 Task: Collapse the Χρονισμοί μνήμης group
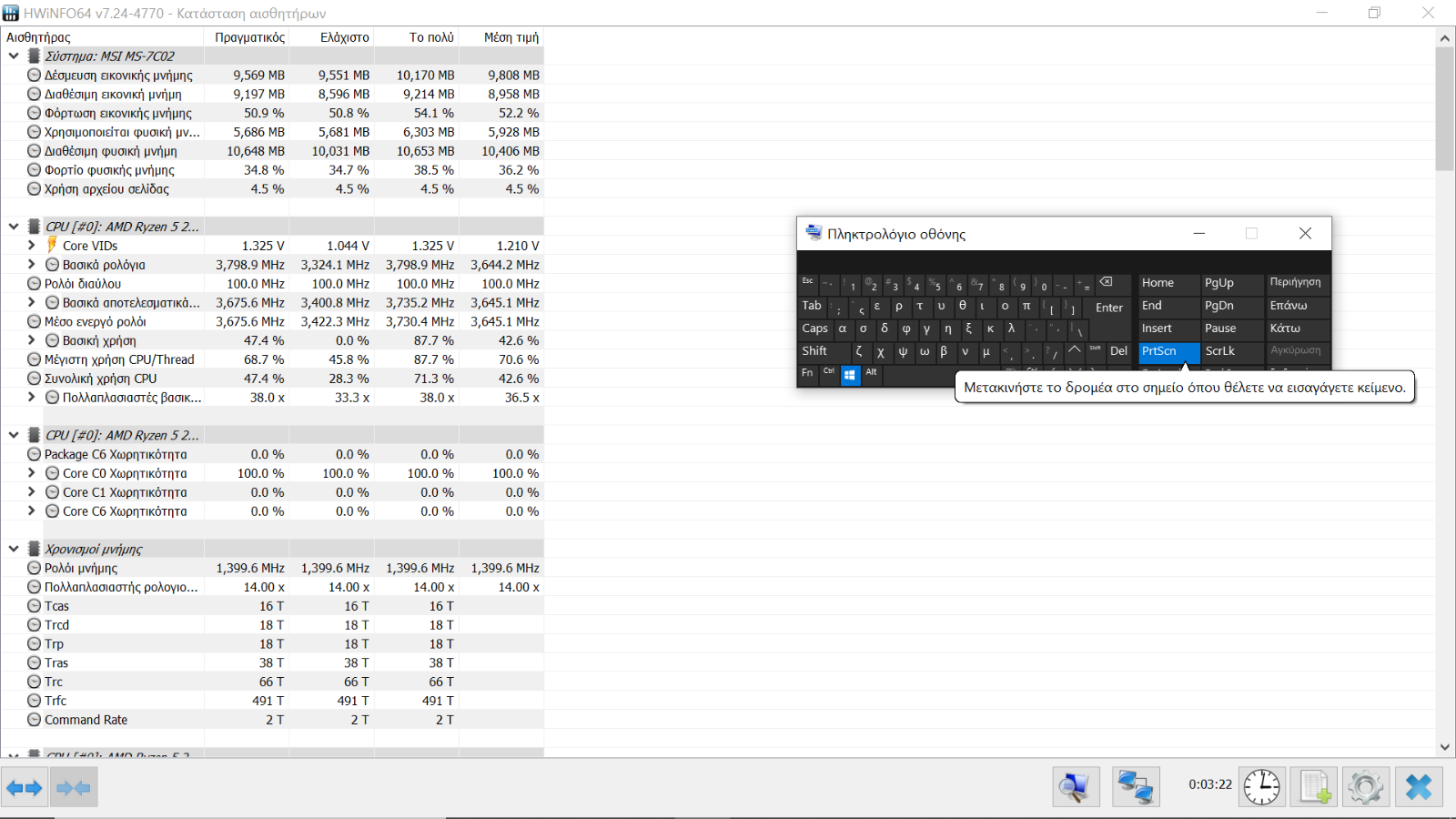coord(14,549)
